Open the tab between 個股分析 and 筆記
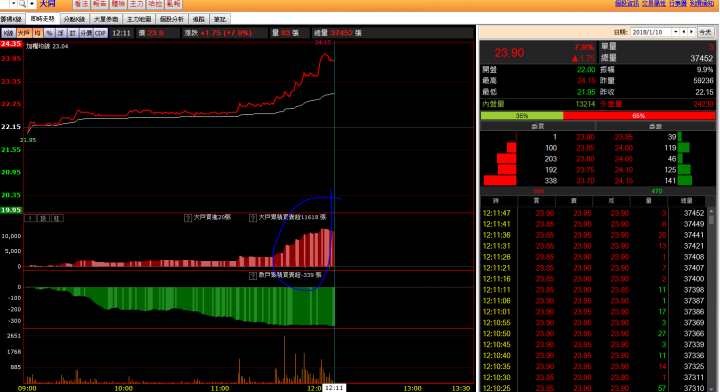720x392 pixels. click(x=199, y=19)
